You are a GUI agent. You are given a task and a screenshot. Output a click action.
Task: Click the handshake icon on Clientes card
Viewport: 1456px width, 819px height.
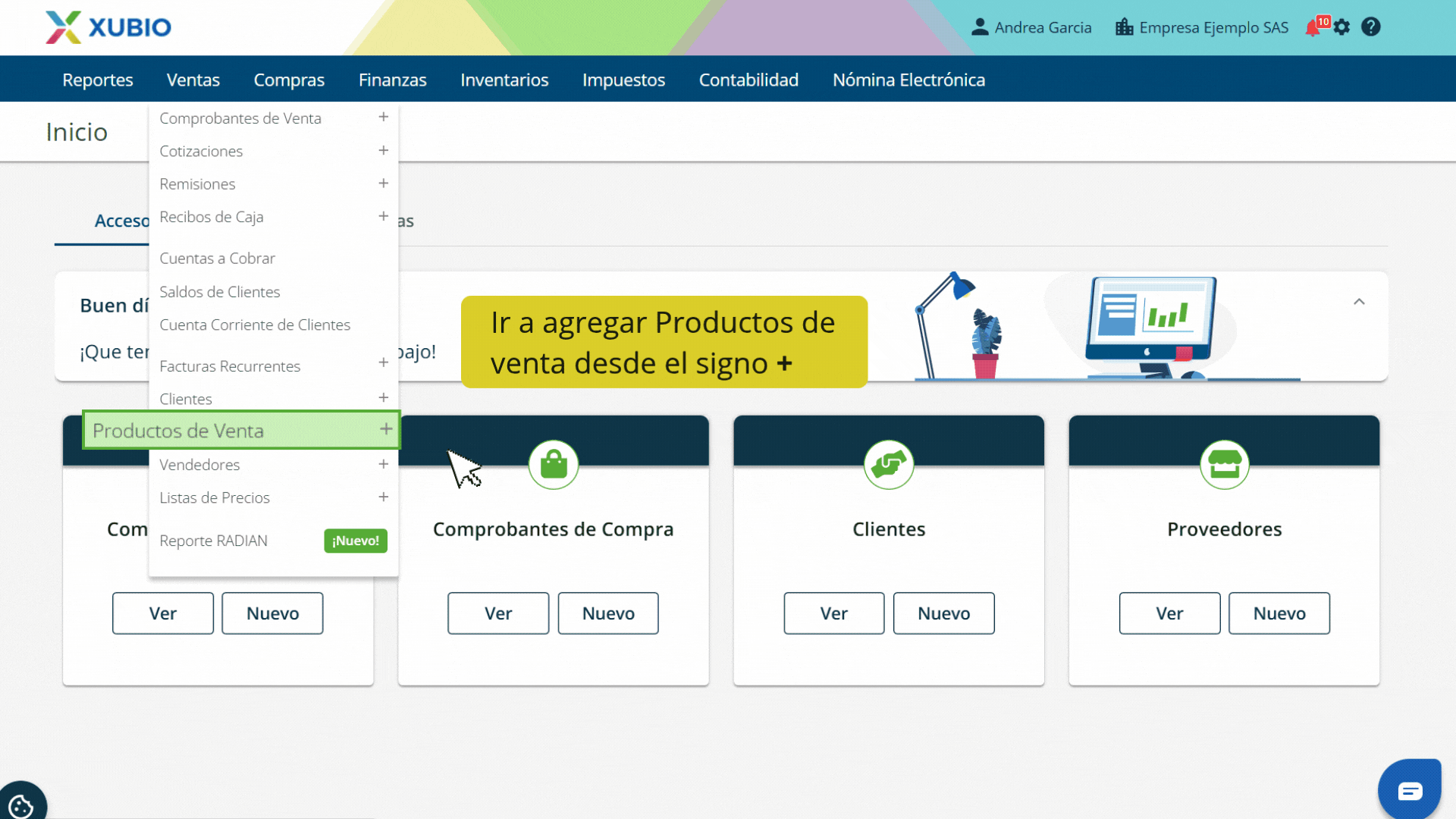pyautogui.click(x=888, y=464)
